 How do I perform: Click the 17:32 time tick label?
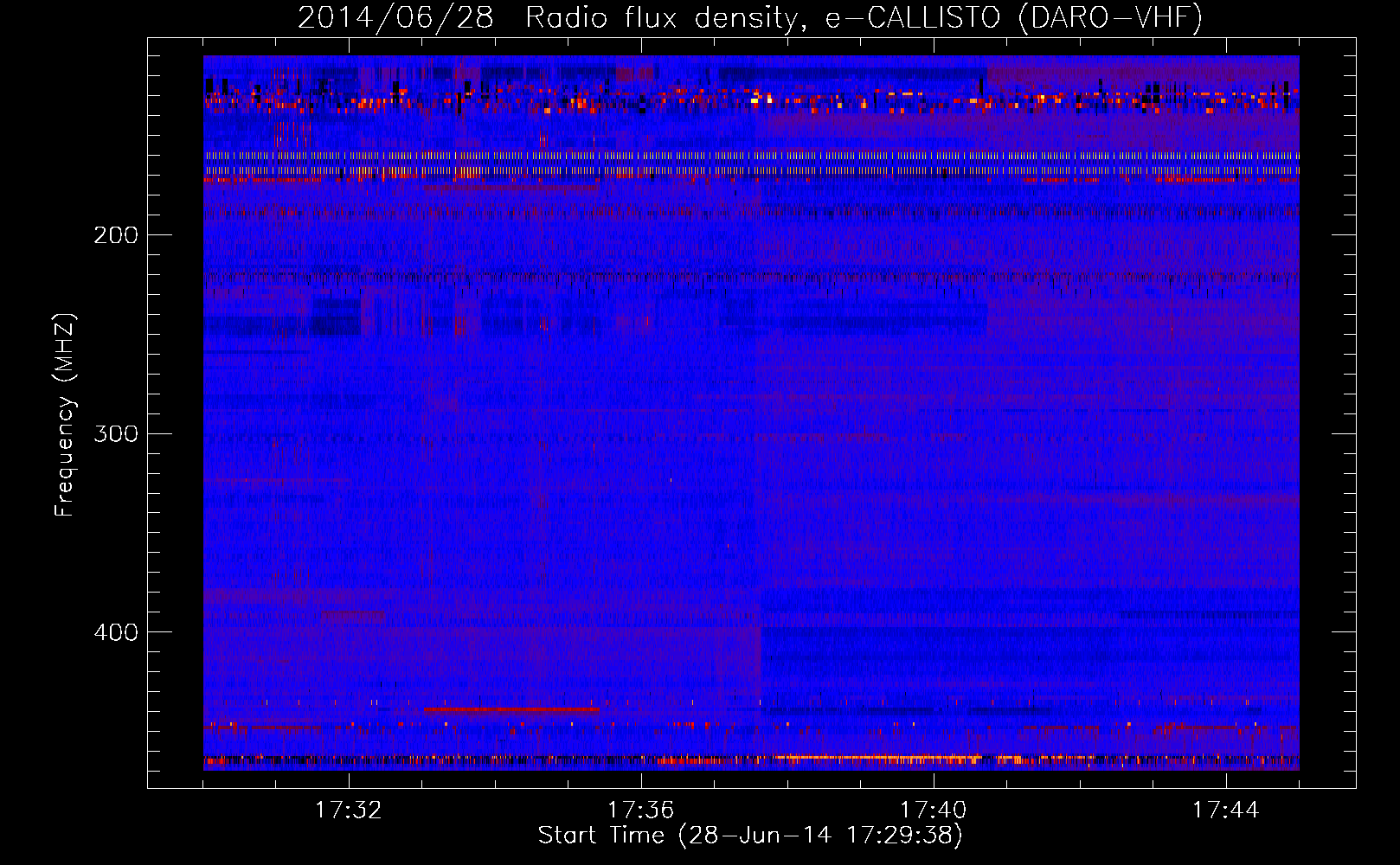(x=349, y=811)
